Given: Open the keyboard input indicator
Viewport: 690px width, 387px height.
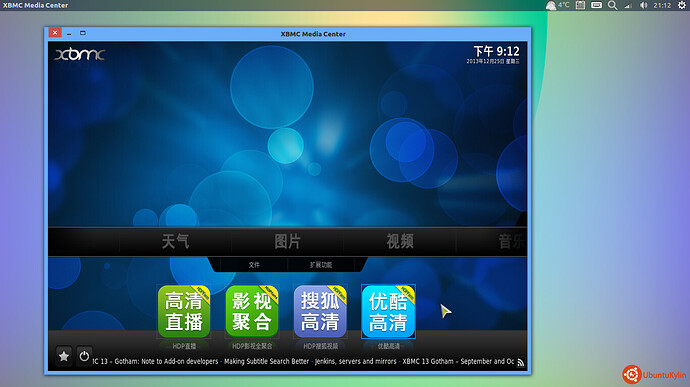Looking at the screenshot, I should pos(596,5).
